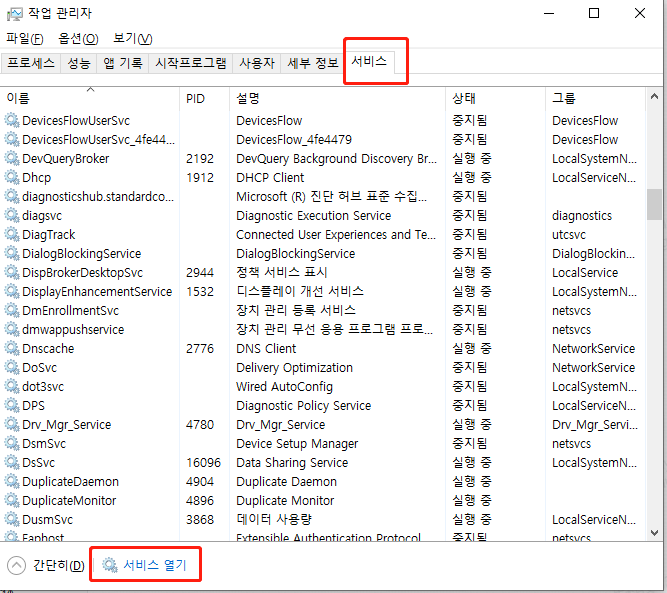The height and width of the screenshot is (593, 667).
Task: Click the DiagTrack service gear icon
Action: (12, 234)
